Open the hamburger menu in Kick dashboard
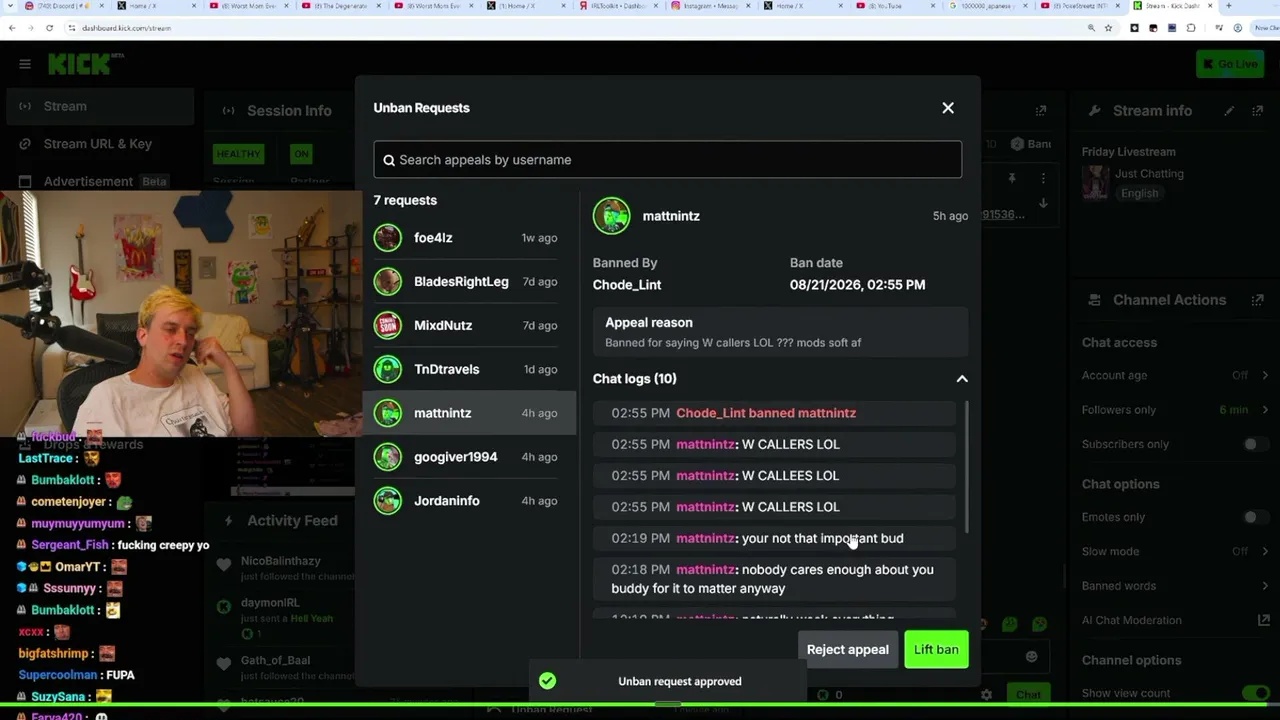This screenshot has width=1280, height=720. pyautogui.click(x=25, y=65)
